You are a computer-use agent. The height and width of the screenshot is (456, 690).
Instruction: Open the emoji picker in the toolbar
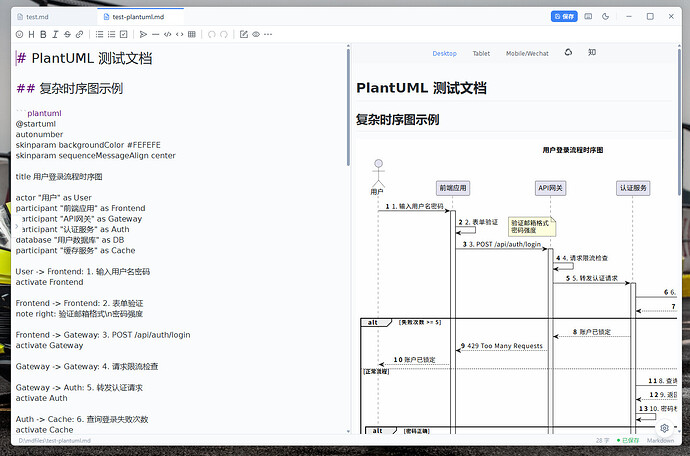19,34
